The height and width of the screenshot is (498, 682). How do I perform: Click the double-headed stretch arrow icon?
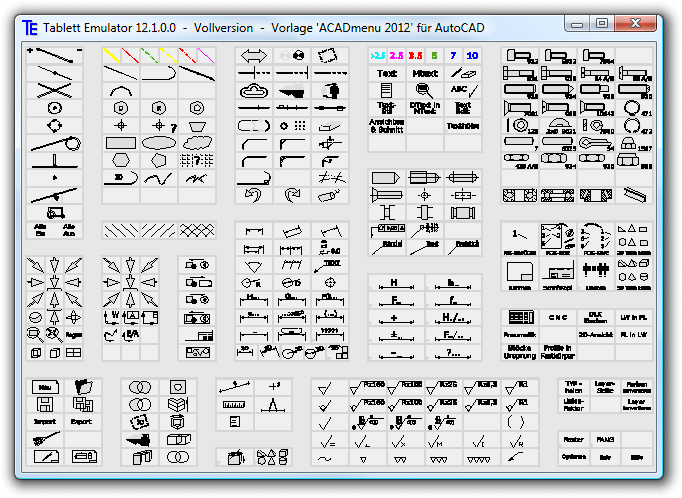click(x=254, y=55)
